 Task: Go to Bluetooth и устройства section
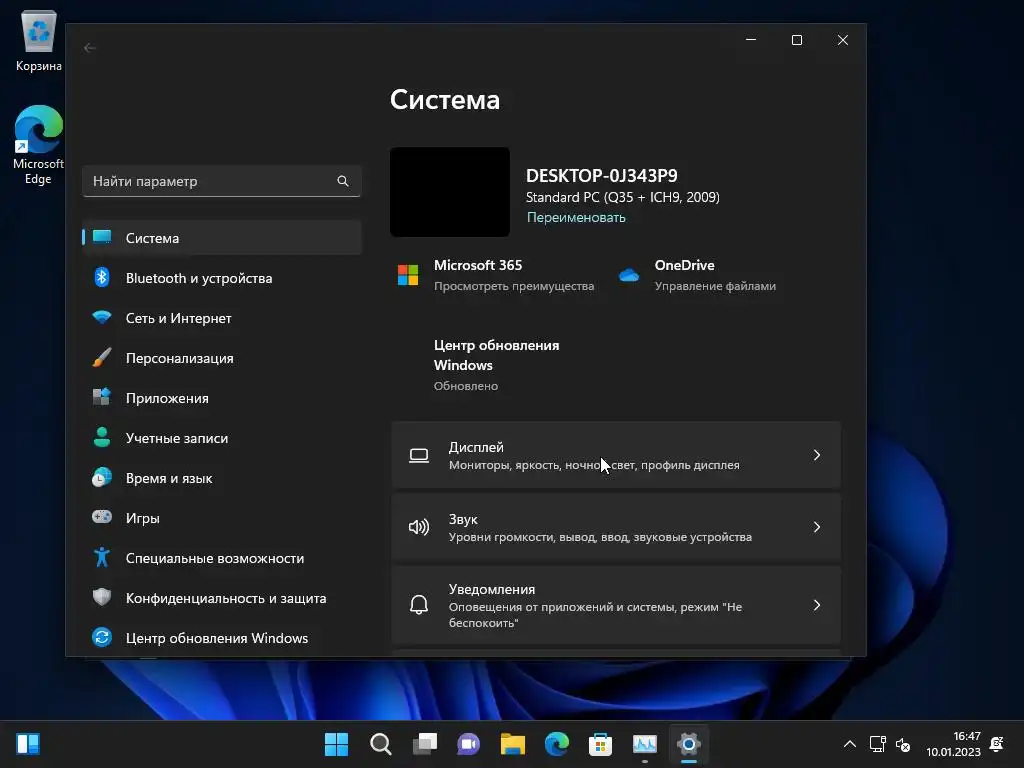point(222,278)
